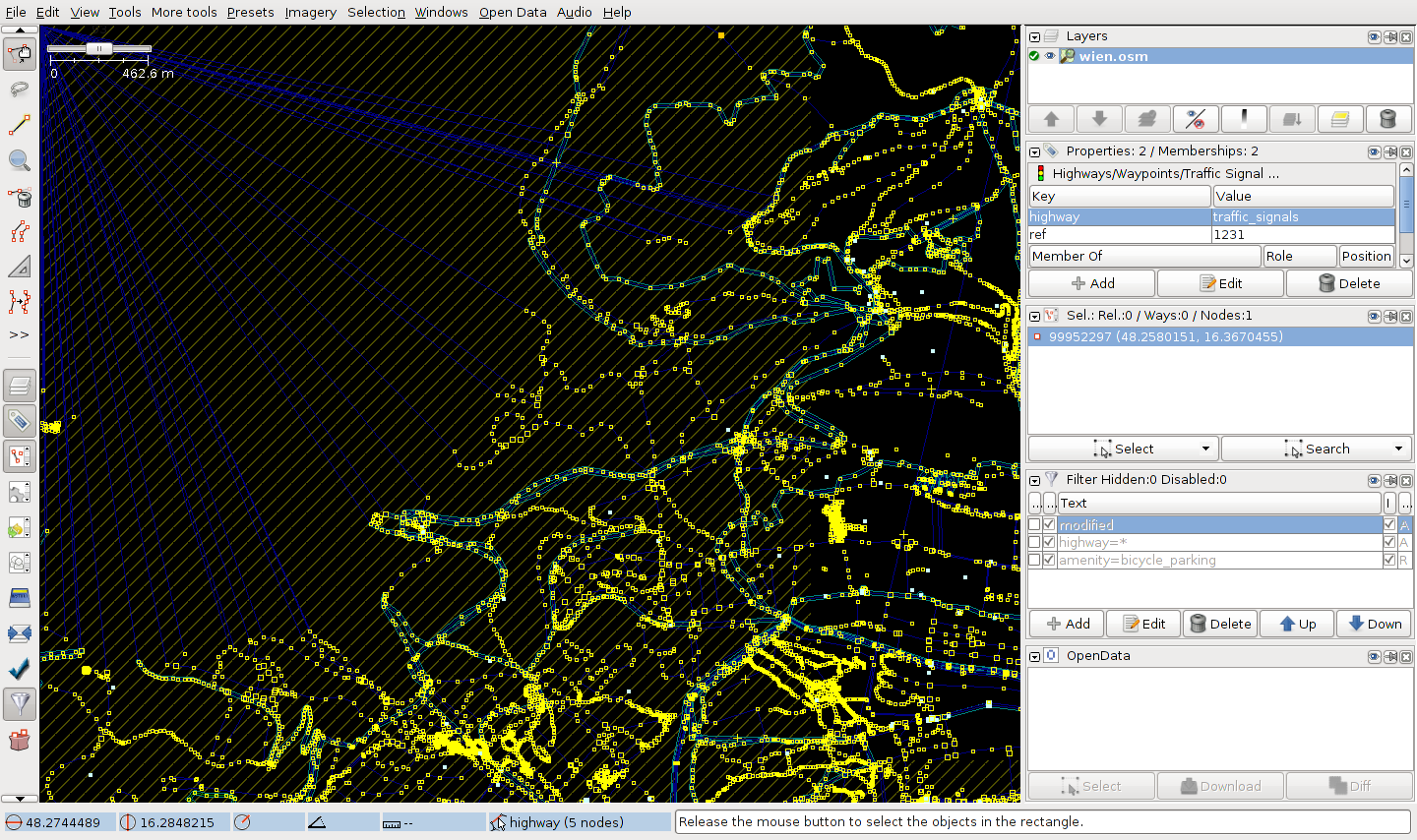Pick the Improve way accuracy tool
Screen dimensions: 1417x840
[x=19, y=302]
